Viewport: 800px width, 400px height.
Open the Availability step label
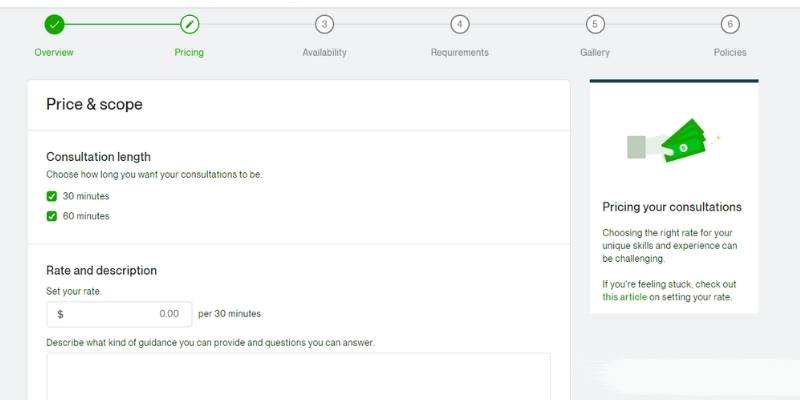[x=324, y=53]
